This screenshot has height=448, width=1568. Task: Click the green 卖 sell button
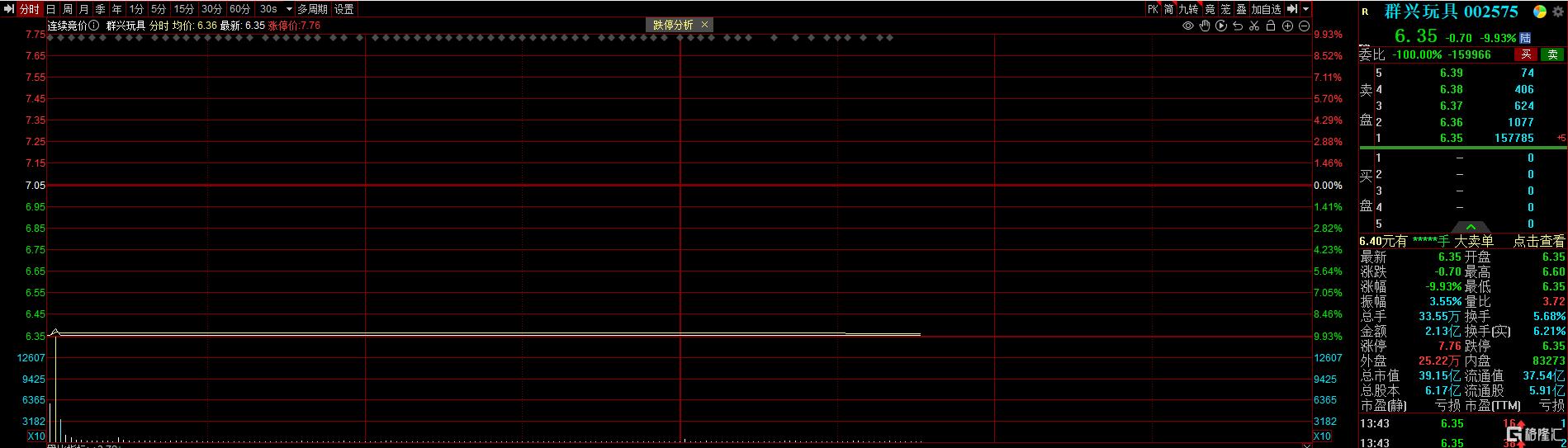(x=1552, y=54)
